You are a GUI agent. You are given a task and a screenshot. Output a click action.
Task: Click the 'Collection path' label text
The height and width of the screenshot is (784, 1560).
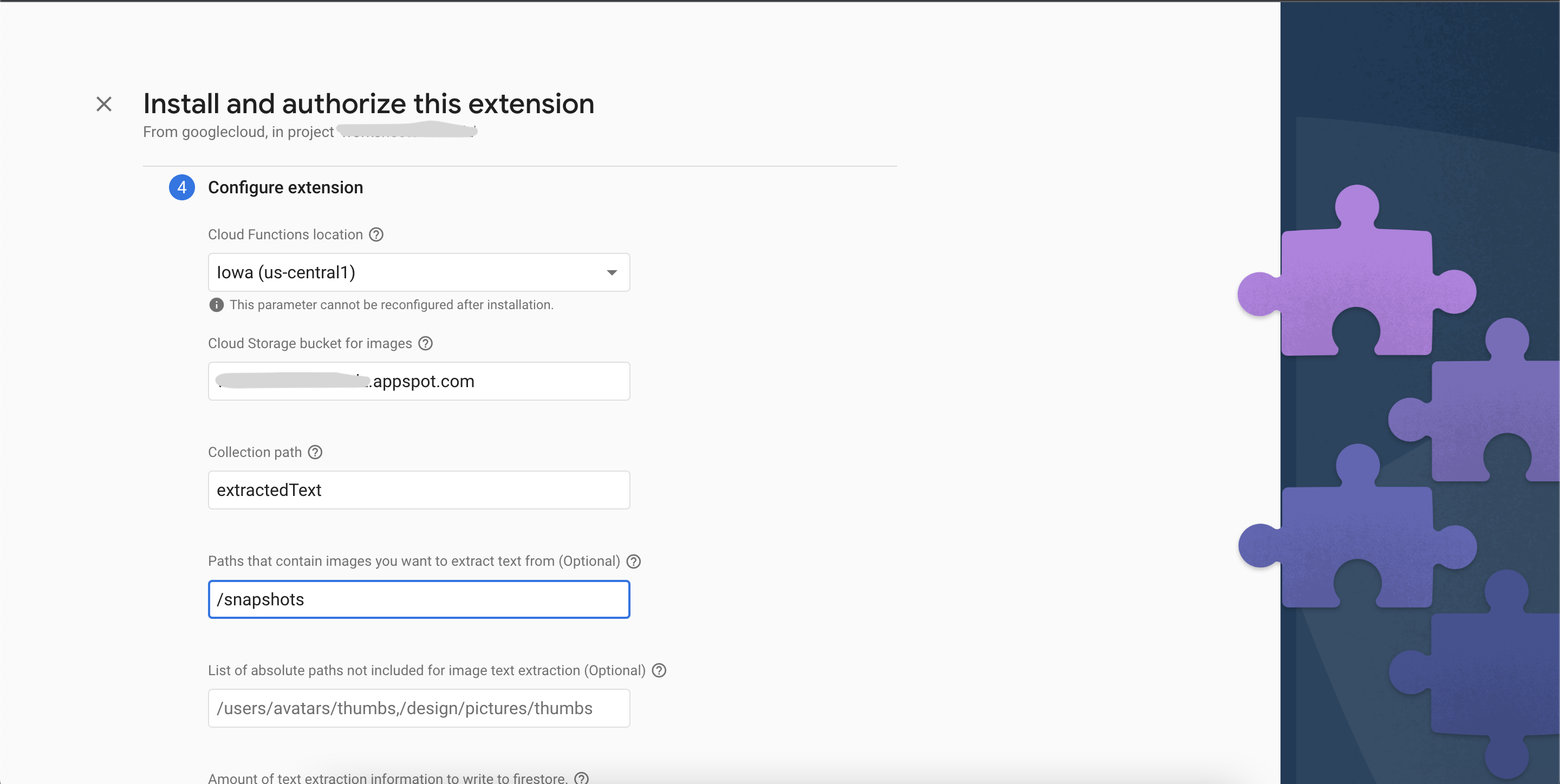(x=255, y=452)
